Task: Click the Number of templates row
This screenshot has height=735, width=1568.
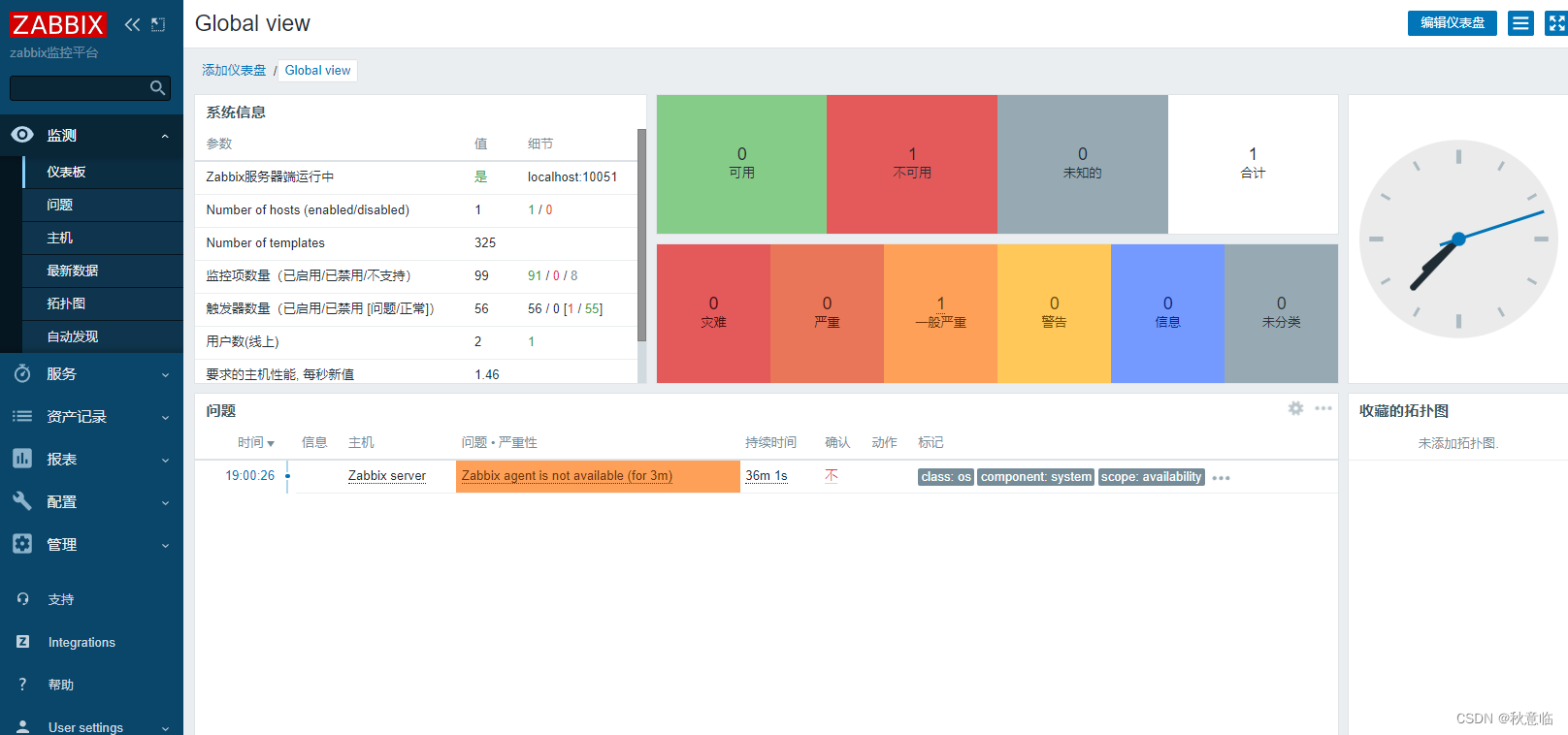Action: pyautogui.click(x=416, y=242)
